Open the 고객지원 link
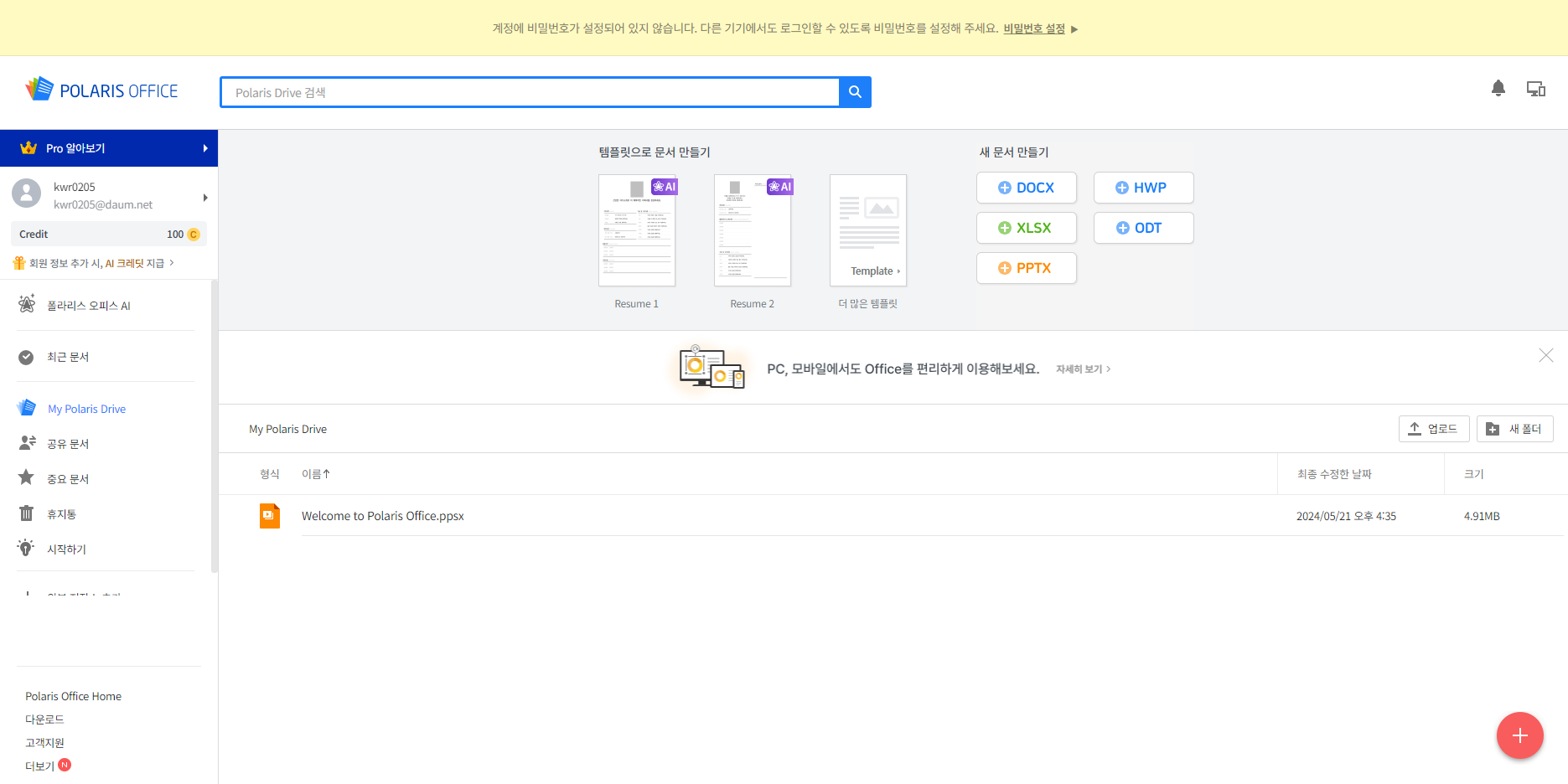The width and height of the screenshot is (1568, 784). [x=44, y=743]
